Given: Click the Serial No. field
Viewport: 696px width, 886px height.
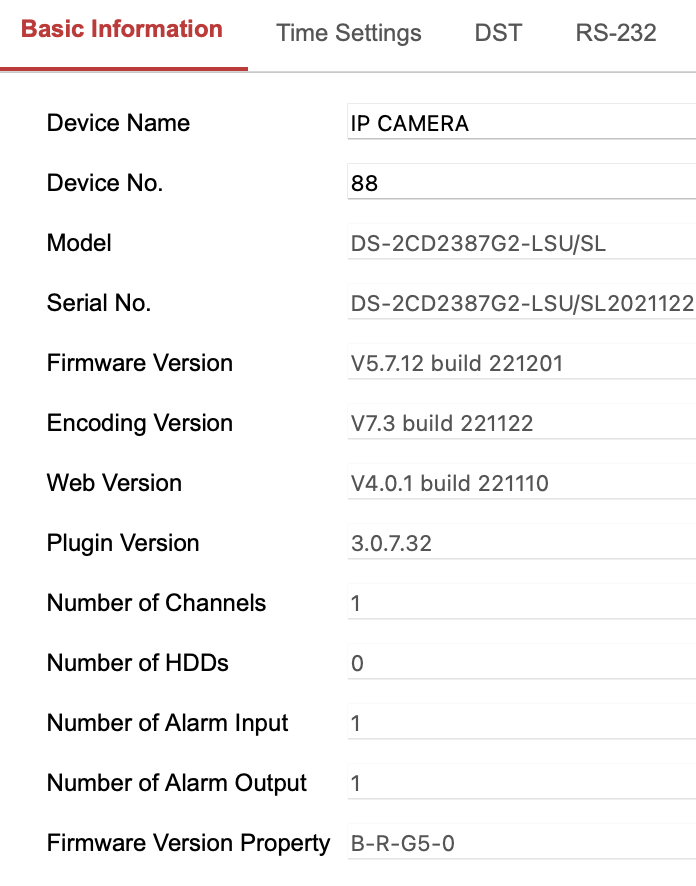Looking at the screenshot, I should [x=520, y=303].
